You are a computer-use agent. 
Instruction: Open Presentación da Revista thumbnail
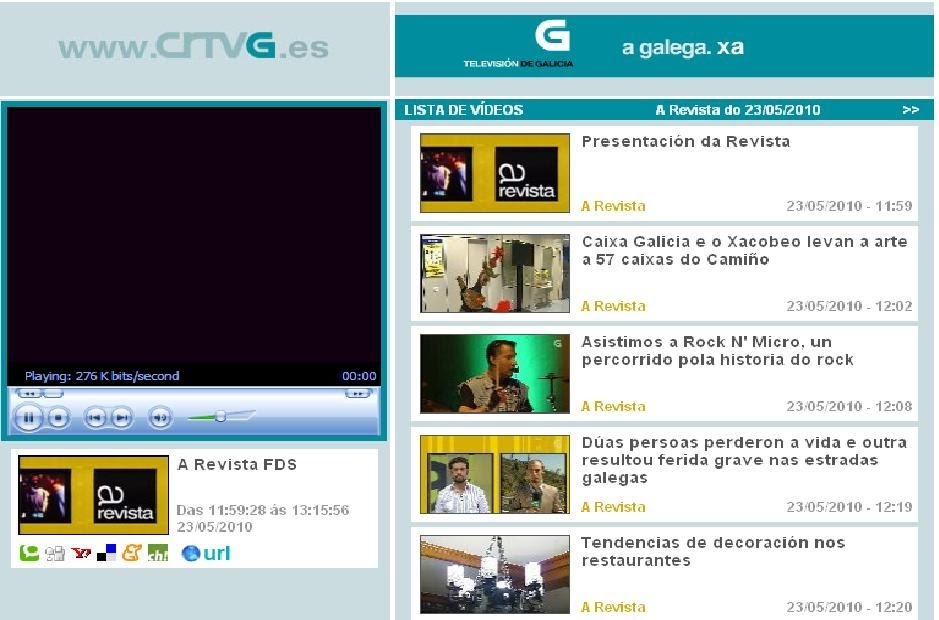coord(495,173)
